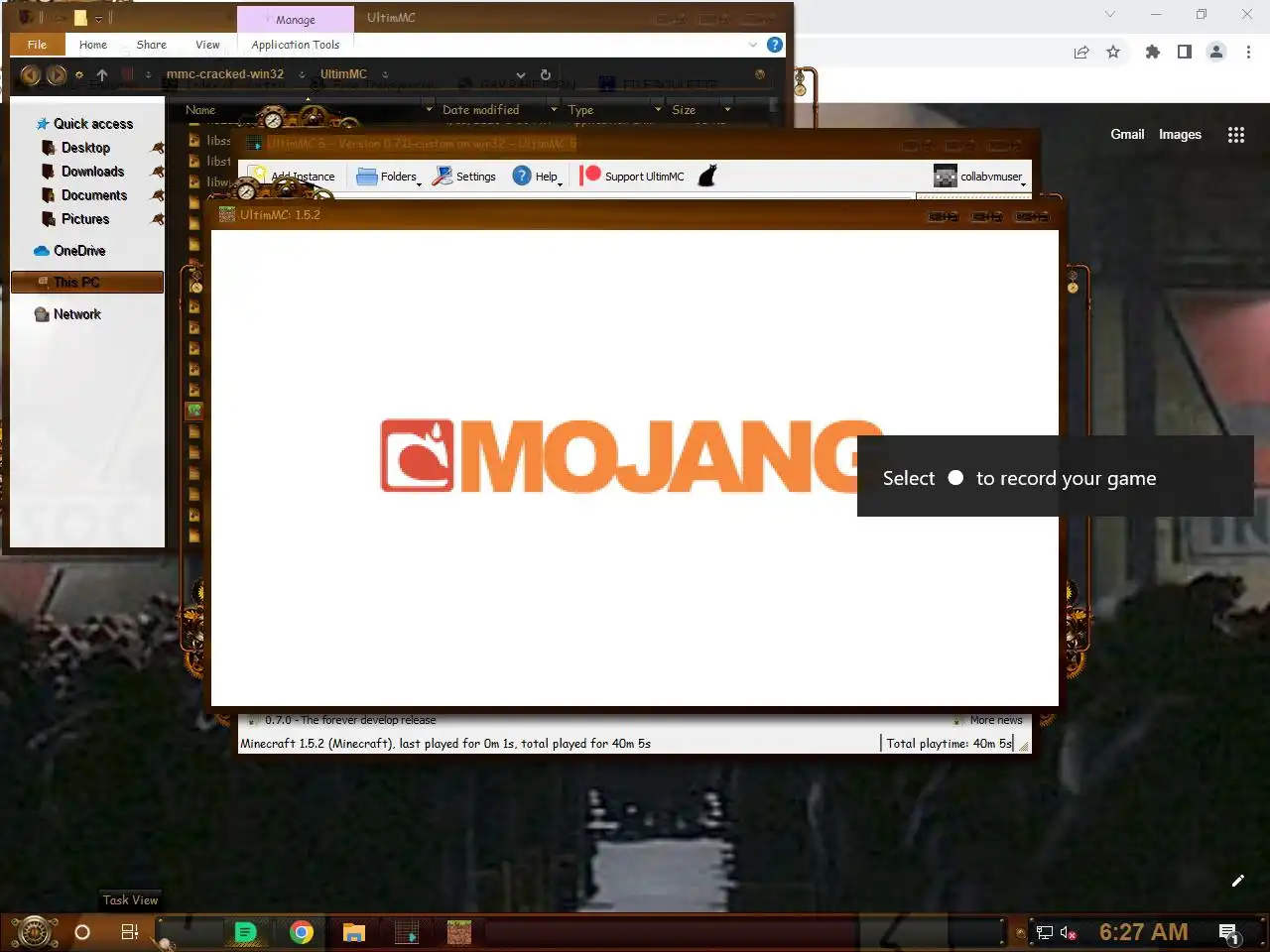The image size is (1270, 952).
Task: Open Explorer help with the question mark icon
Action: click(775, 45)
